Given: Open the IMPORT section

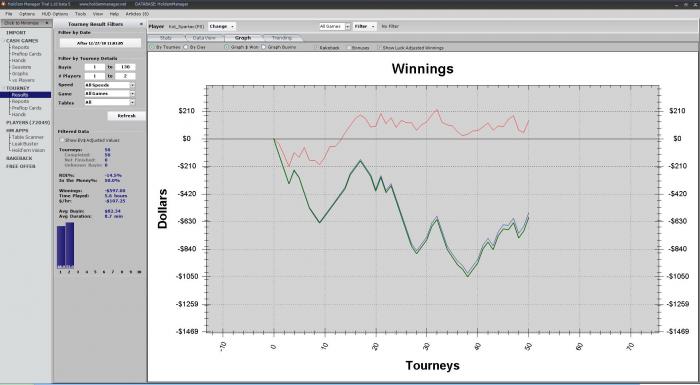Looking at the screenshot, I should pyautogui.click(x=16, y=33).
